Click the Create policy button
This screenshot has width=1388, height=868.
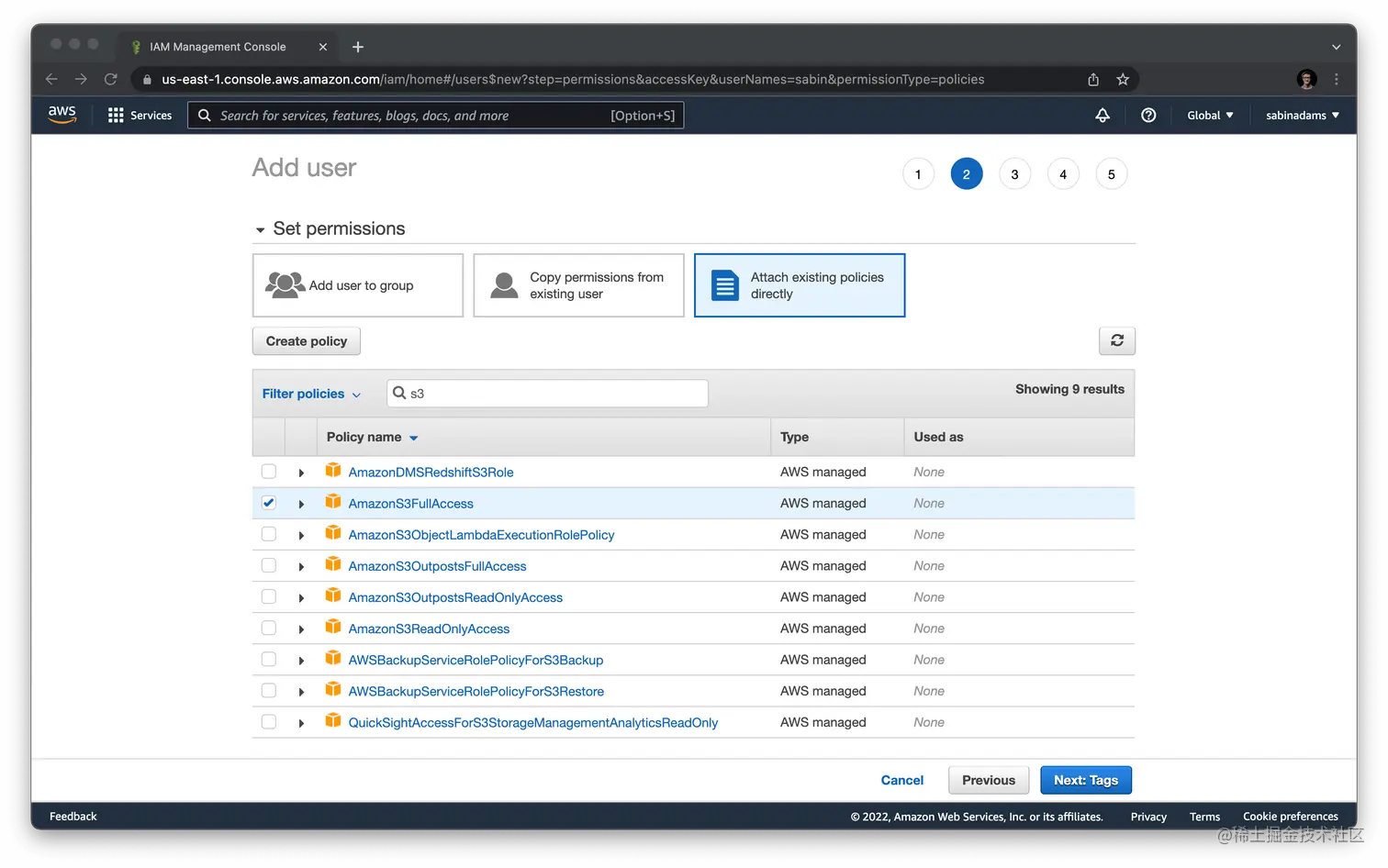tap(306, 340)
